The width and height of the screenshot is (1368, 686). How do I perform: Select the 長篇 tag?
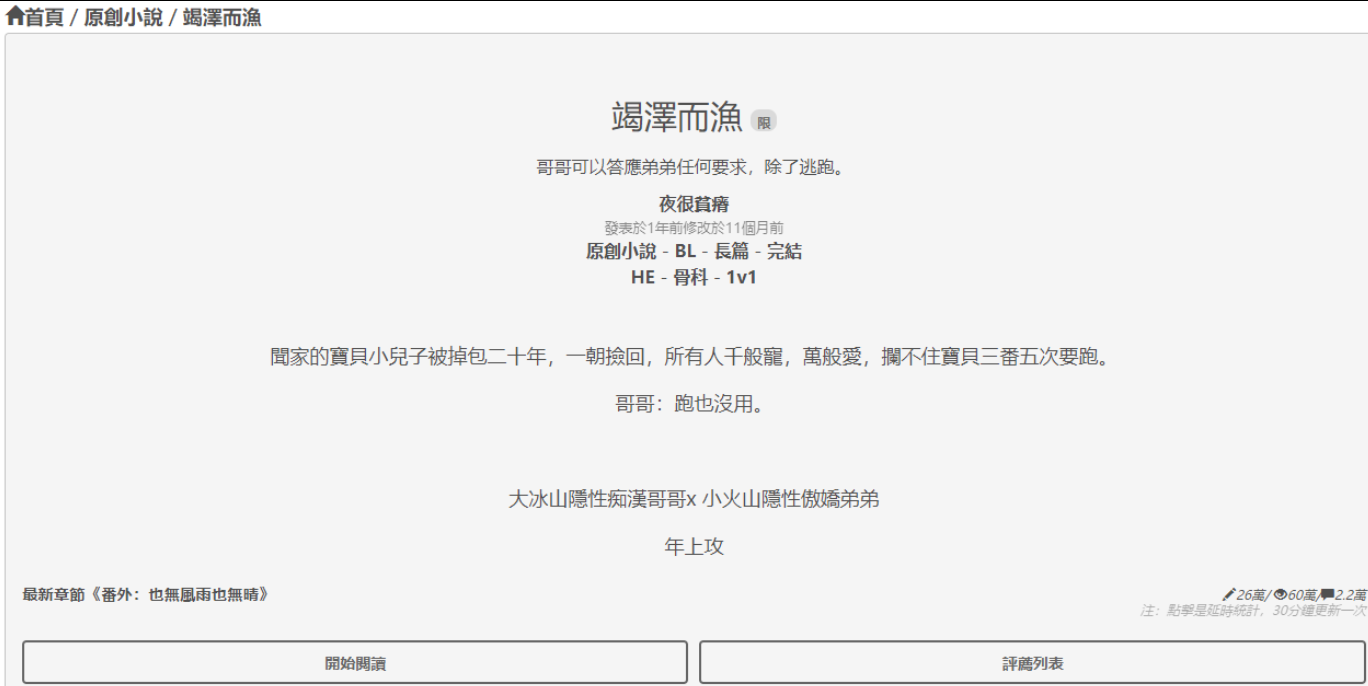click(x=732, y=251)
